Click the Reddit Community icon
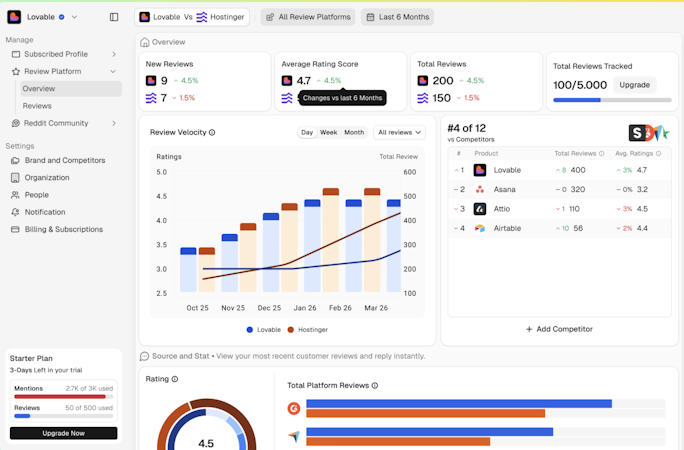The height and width of the screenshot is (450, 684). point(16,123)
